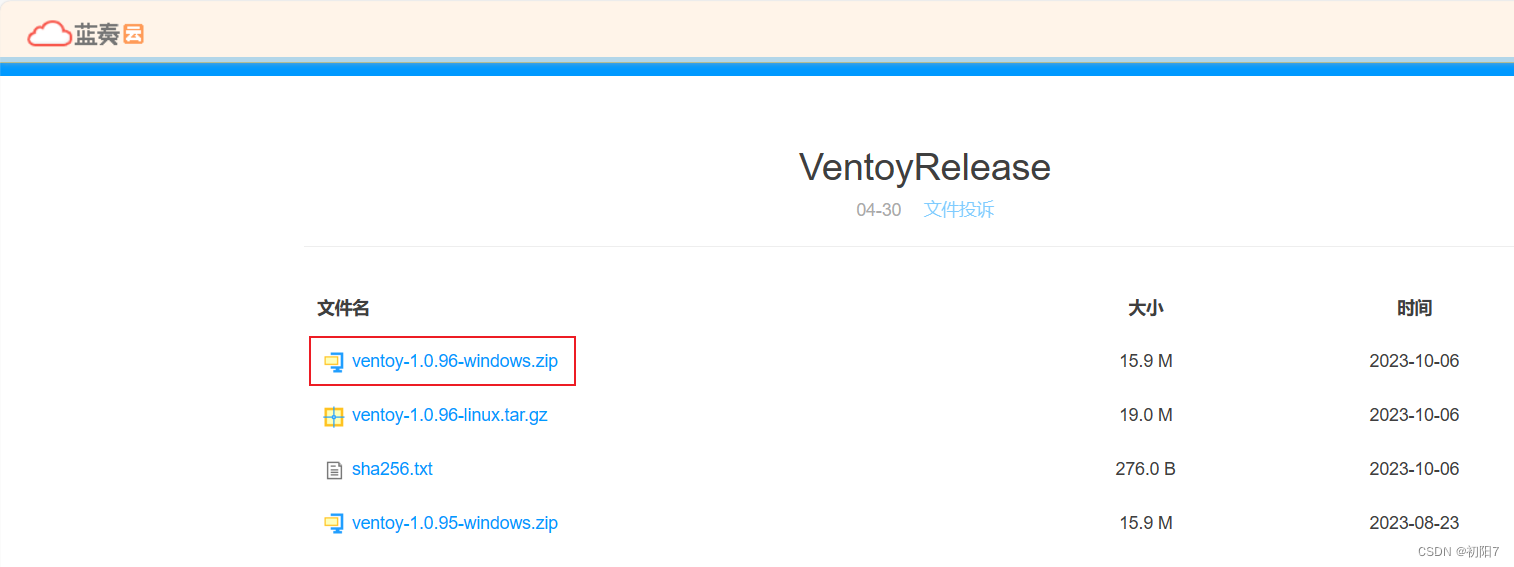Click the zip icon beside ventoy-1.0.96-windows.zip
1514x567 pixels.
(334, 362)
